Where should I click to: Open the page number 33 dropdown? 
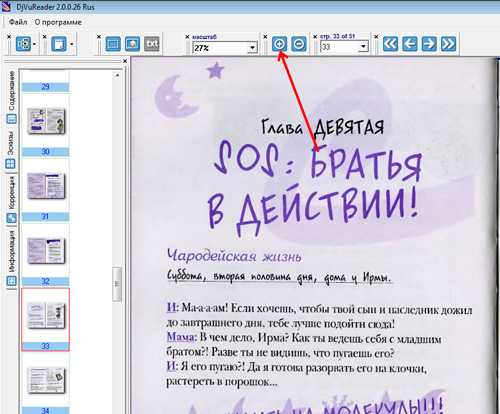click(x=363, y=47)
